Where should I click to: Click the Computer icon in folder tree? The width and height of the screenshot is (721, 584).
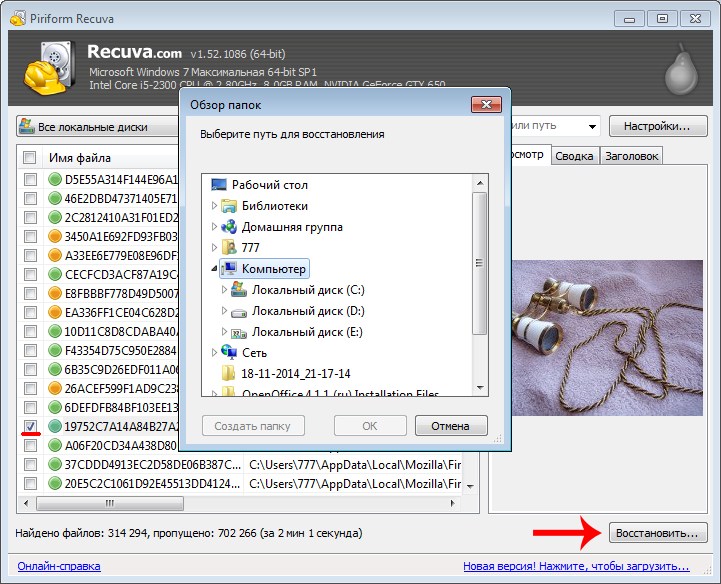[229, 269]
